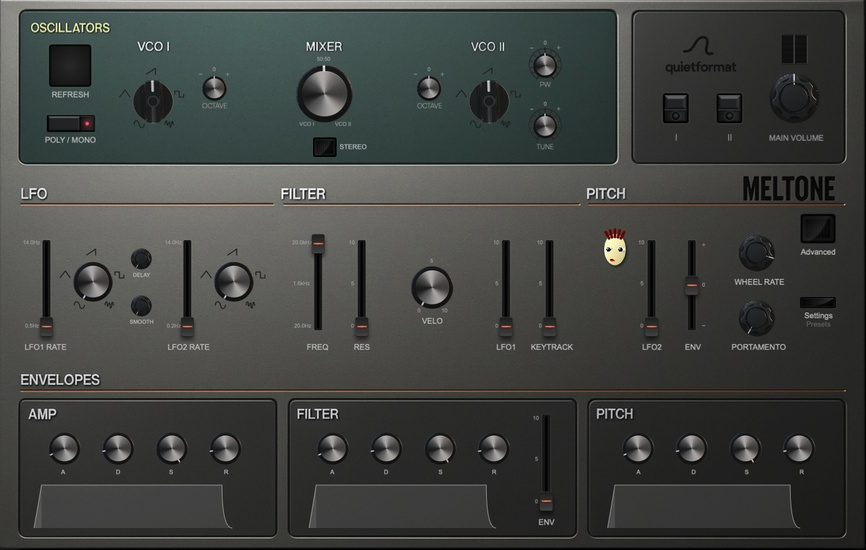Click the PW knob
866x550 pixels.
tap(545, 66)
